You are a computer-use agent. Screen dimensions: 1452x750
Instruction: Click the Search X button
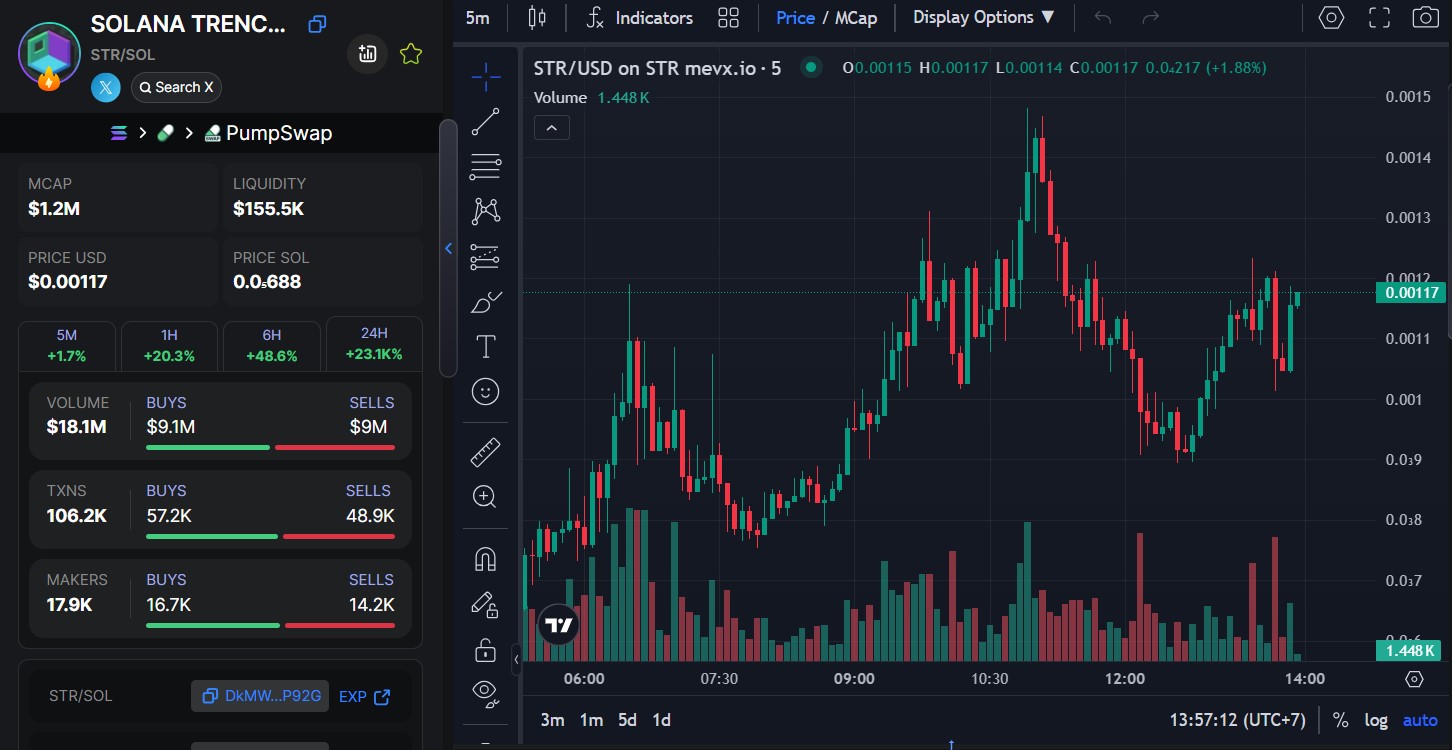point(176,87)
